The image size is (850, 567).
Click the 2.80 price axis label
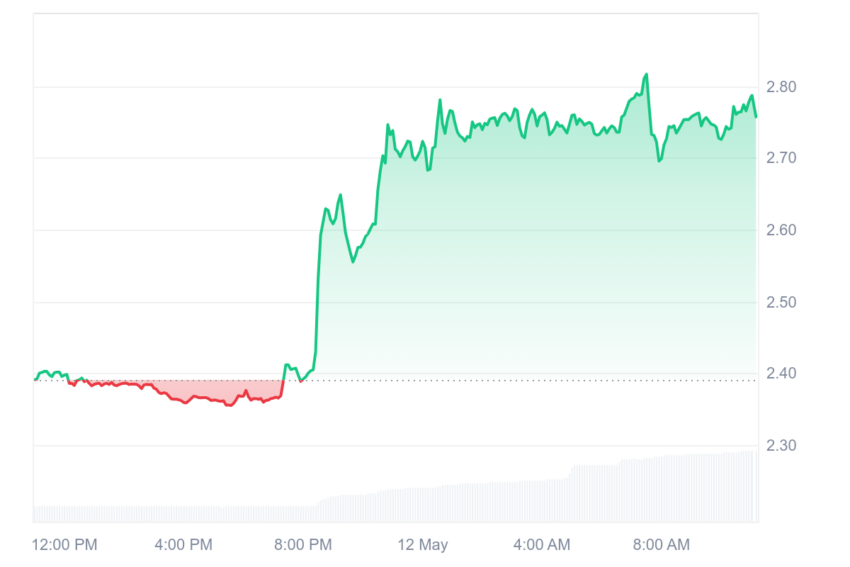tap(781, 87)
